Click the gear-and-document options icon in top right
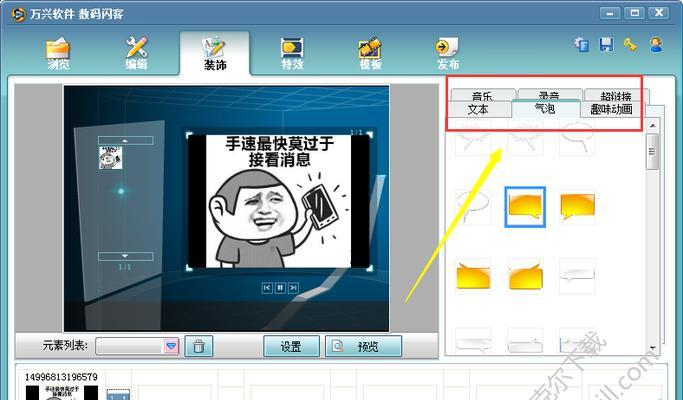Viewport: 683px width, 400px height. tap(582, 44)
